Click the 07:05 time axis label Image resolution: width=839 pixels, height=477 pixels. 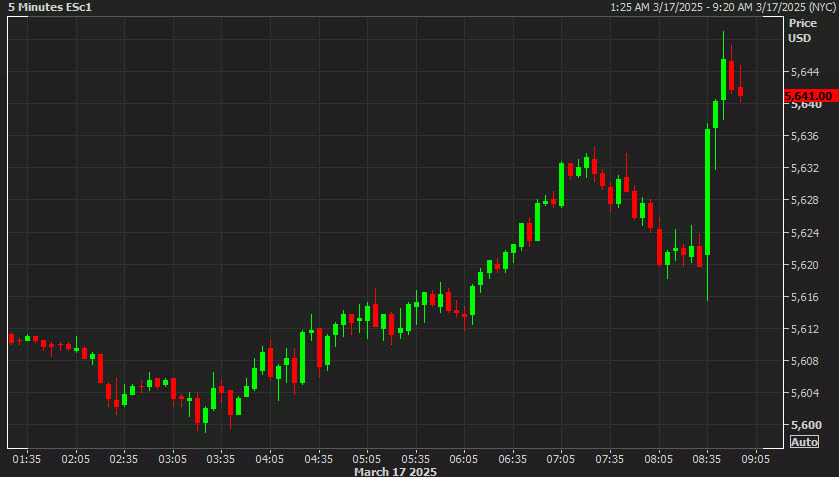pos(561,459)
